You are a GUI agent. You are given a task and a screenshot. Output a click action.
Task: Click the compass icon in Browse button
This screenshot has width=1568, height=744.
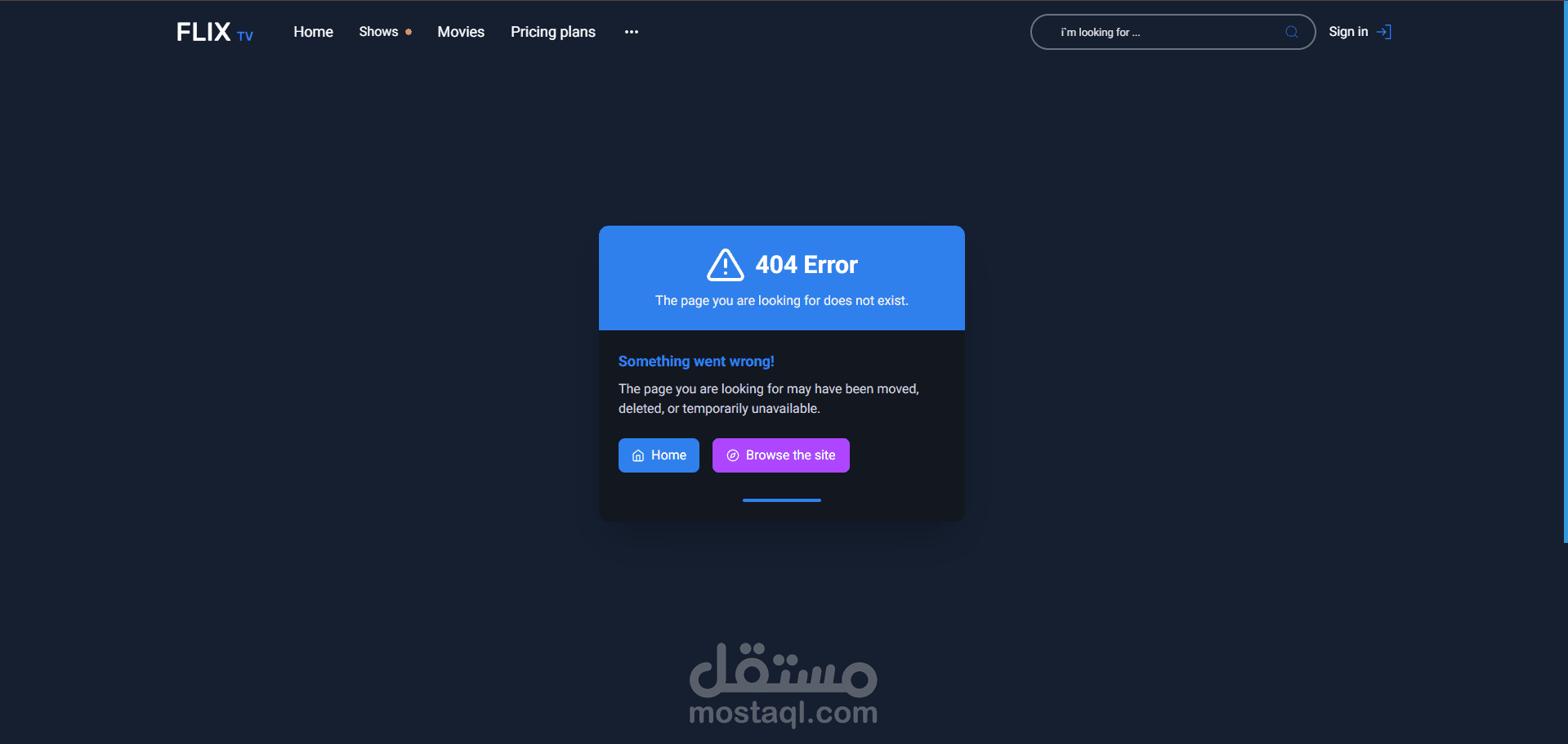click(x=733, y=455)
